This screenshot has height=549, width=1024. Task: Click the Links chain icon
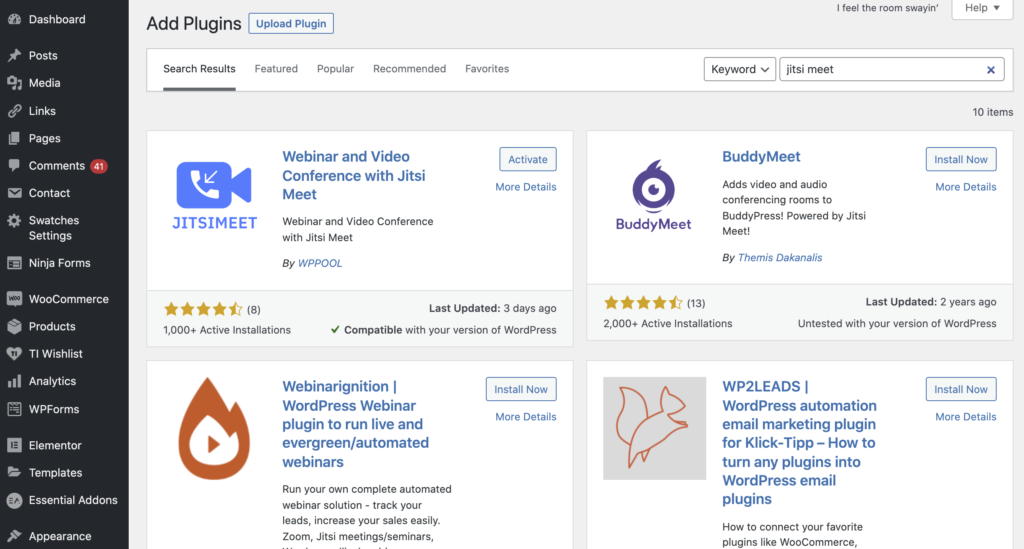coord(14,111)
